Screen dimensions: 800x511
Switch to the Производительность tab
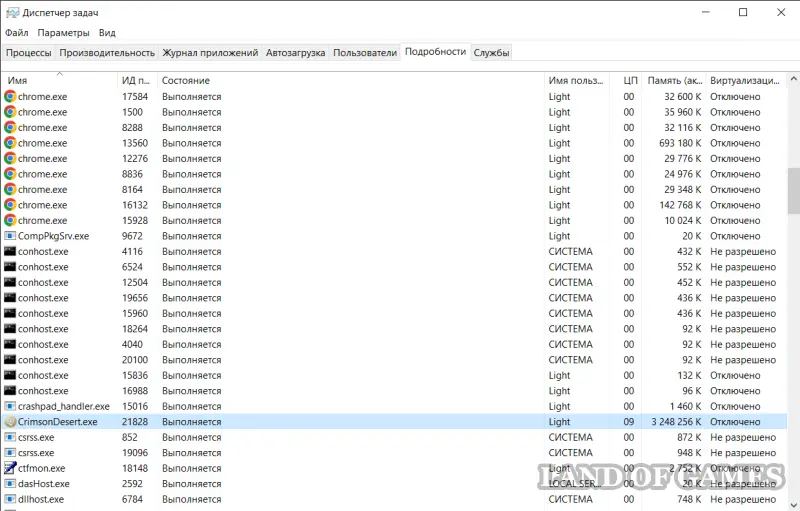107,52
